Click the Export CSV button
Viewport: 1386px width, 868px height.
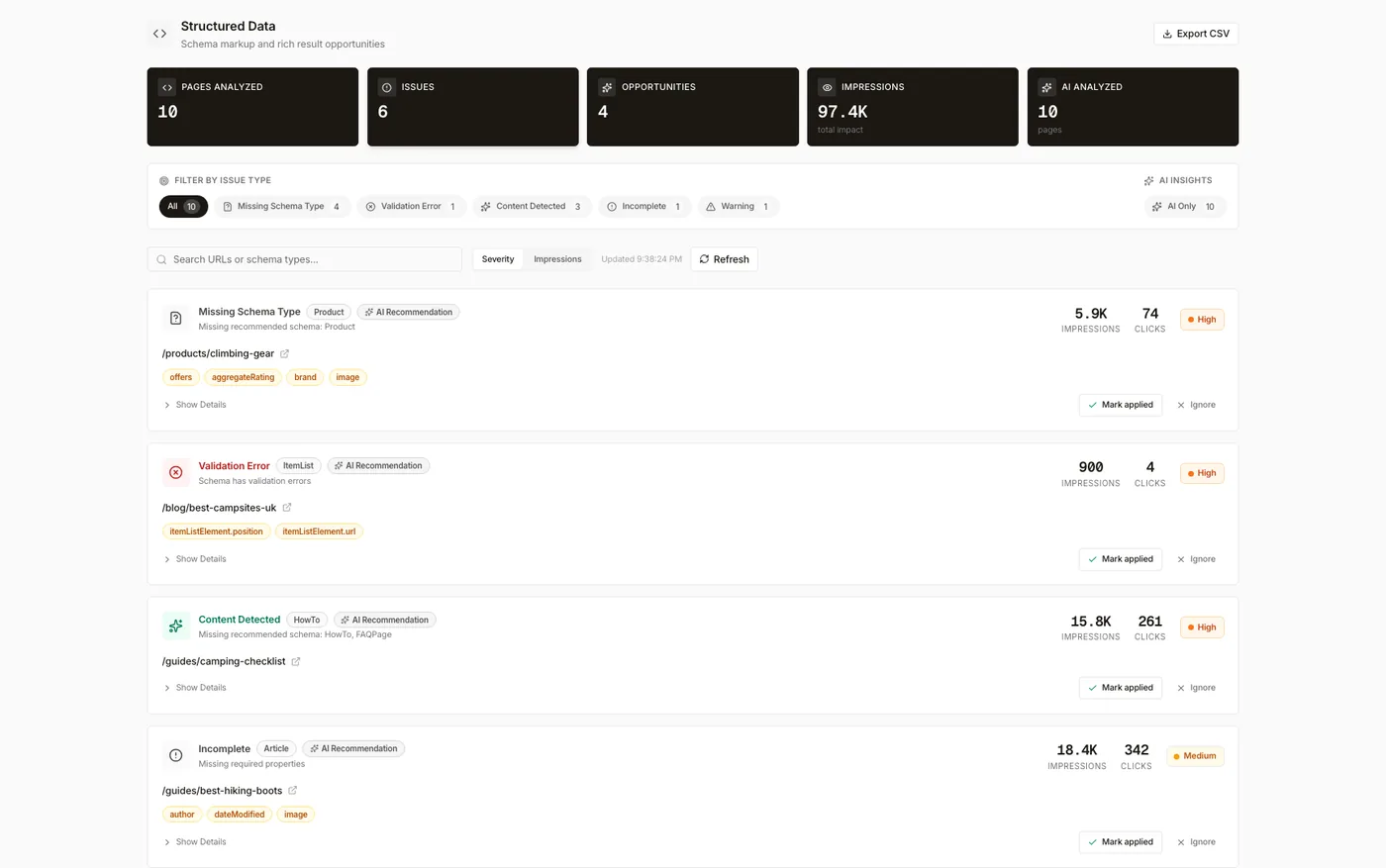[1196, 34]
